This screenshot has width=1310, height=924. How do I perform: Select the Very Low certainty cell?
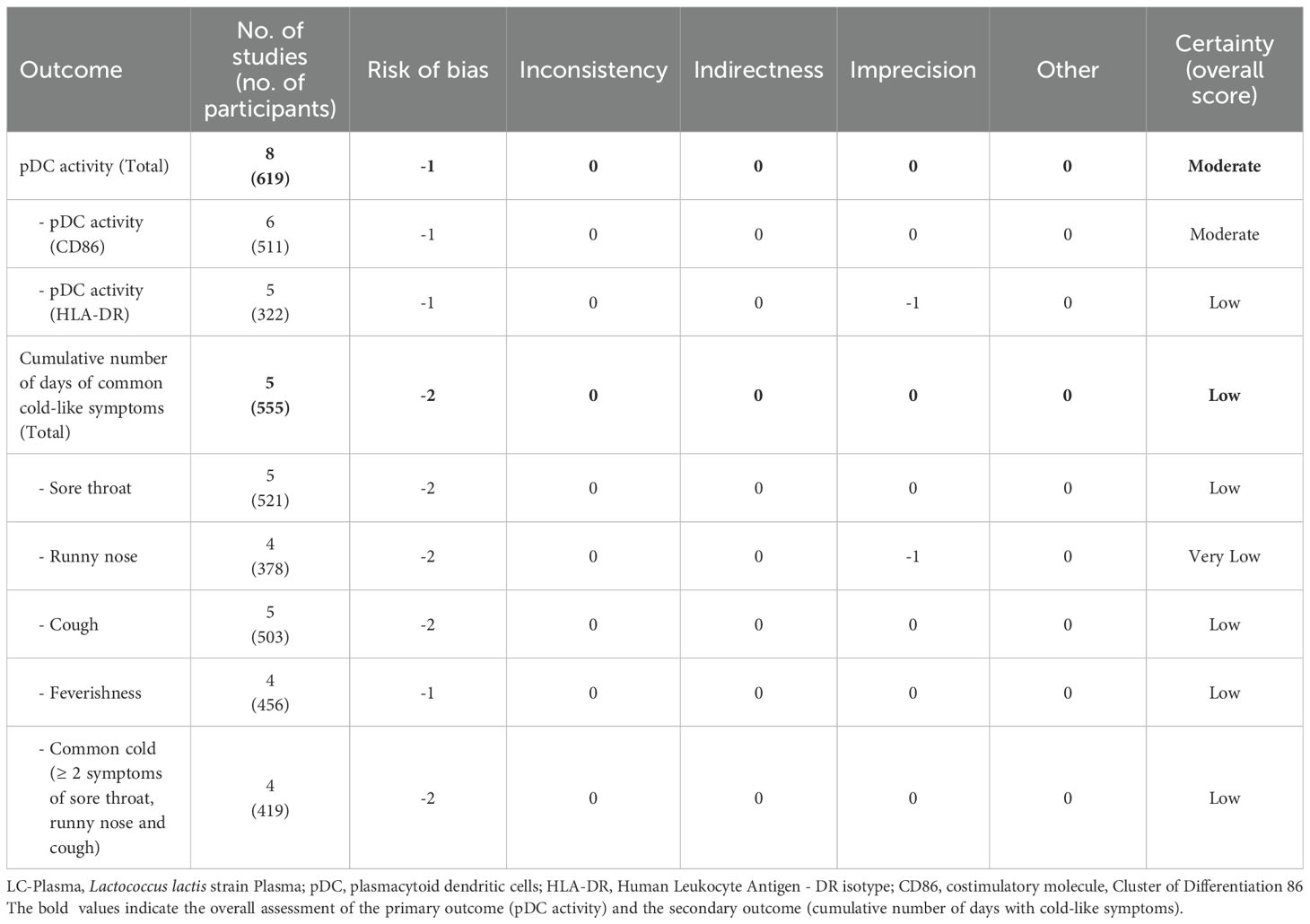point(1224,556)
